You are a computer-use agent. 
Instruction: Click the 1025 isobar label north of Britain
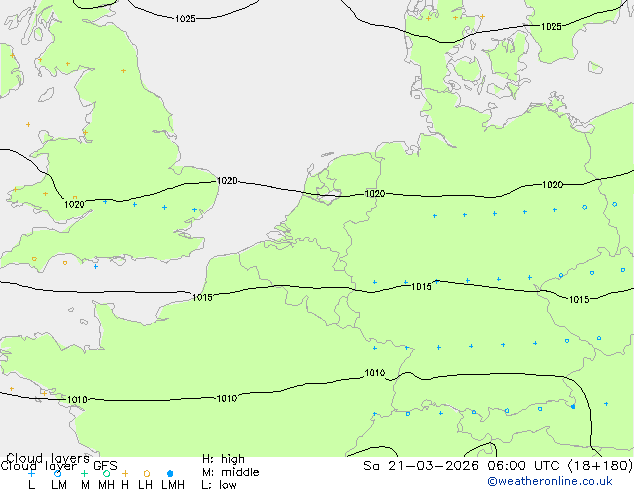tap(185, 19)
